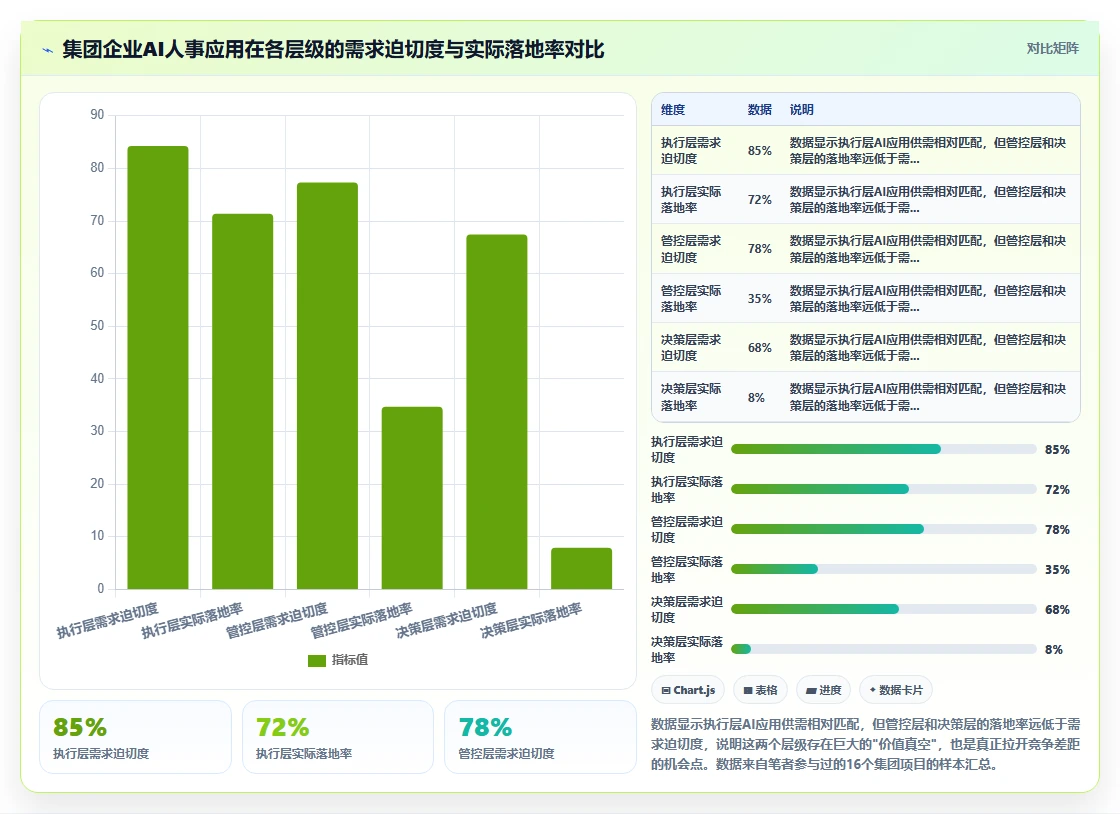Select the 执行层实际落地率 bar in chart
The image size is (1120, 814).
tap(243, 401)
